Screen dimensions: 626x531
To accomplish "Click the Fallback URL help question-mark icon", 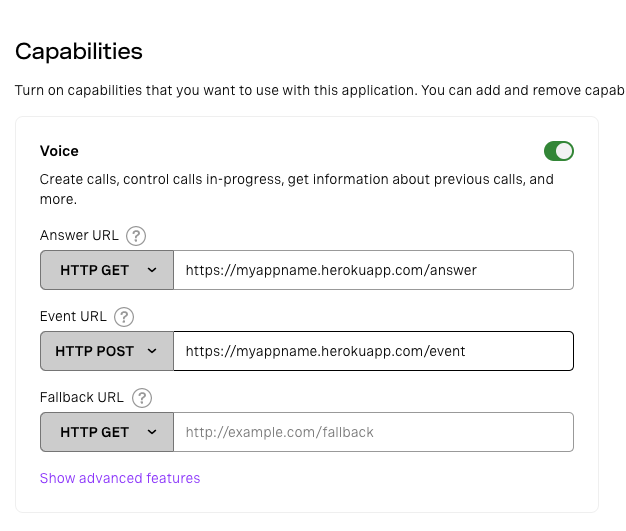I will pyautogui.click(x=142, y=398).
